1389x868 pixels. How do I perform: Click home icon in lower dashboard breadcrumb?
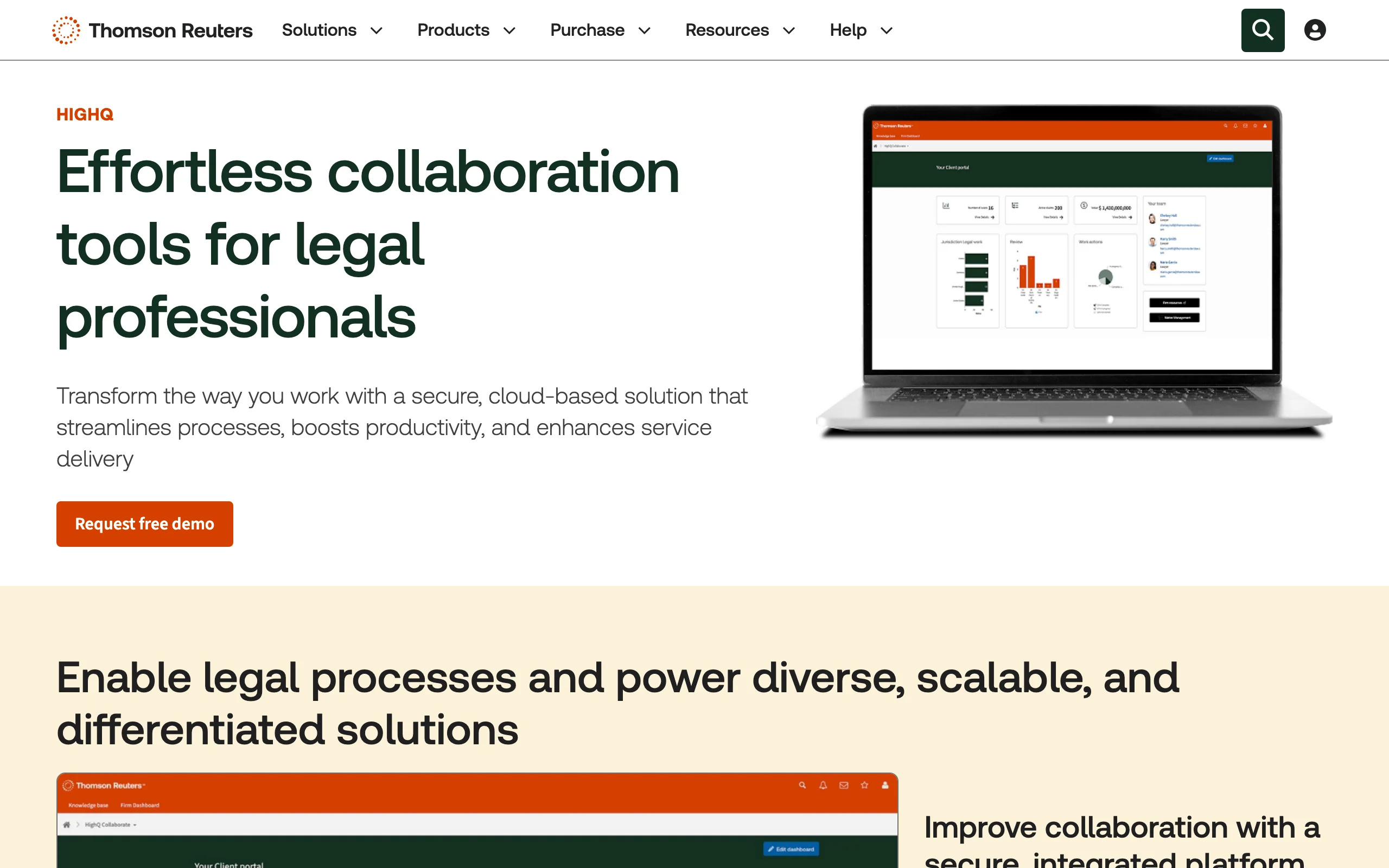point(67,825)
